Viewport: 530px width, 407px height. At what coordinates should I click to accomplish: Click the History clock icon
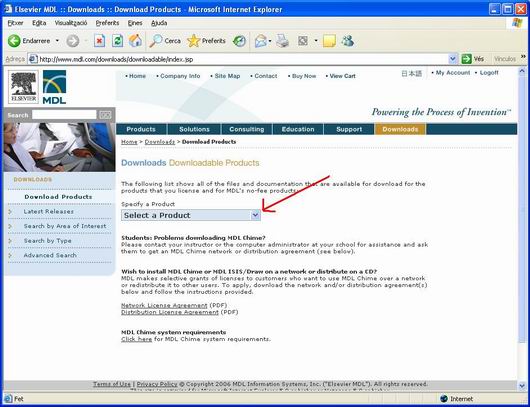(239, 41)
